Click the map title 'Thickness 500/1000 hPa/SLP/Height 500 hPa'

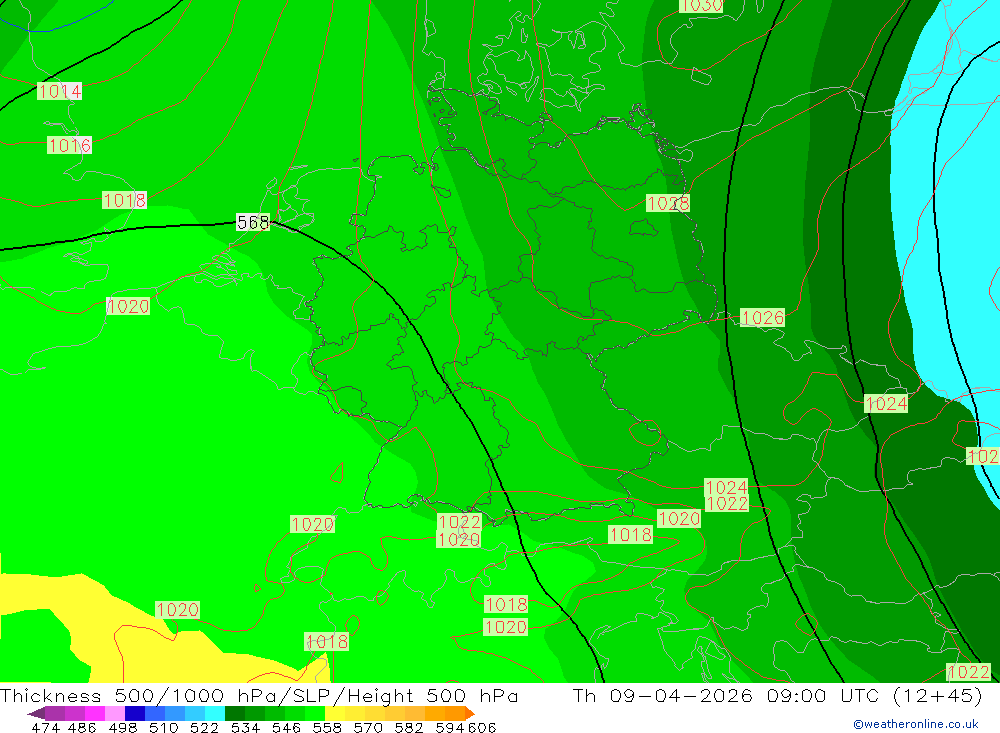pyautogui.click(x=259, y=695)
